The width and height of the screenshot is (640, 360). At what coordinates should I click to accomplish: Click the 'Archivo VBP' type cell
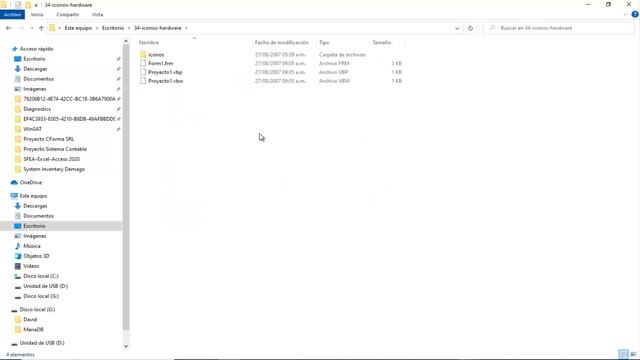(333, 72)
